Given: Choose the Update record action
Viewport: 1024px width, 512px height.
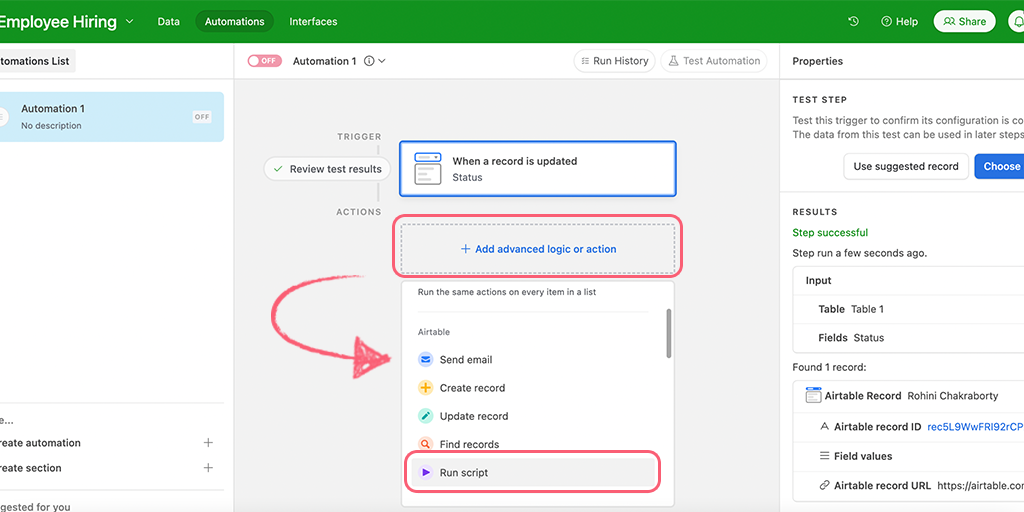Looking at the screenshot, I should 532,416.
